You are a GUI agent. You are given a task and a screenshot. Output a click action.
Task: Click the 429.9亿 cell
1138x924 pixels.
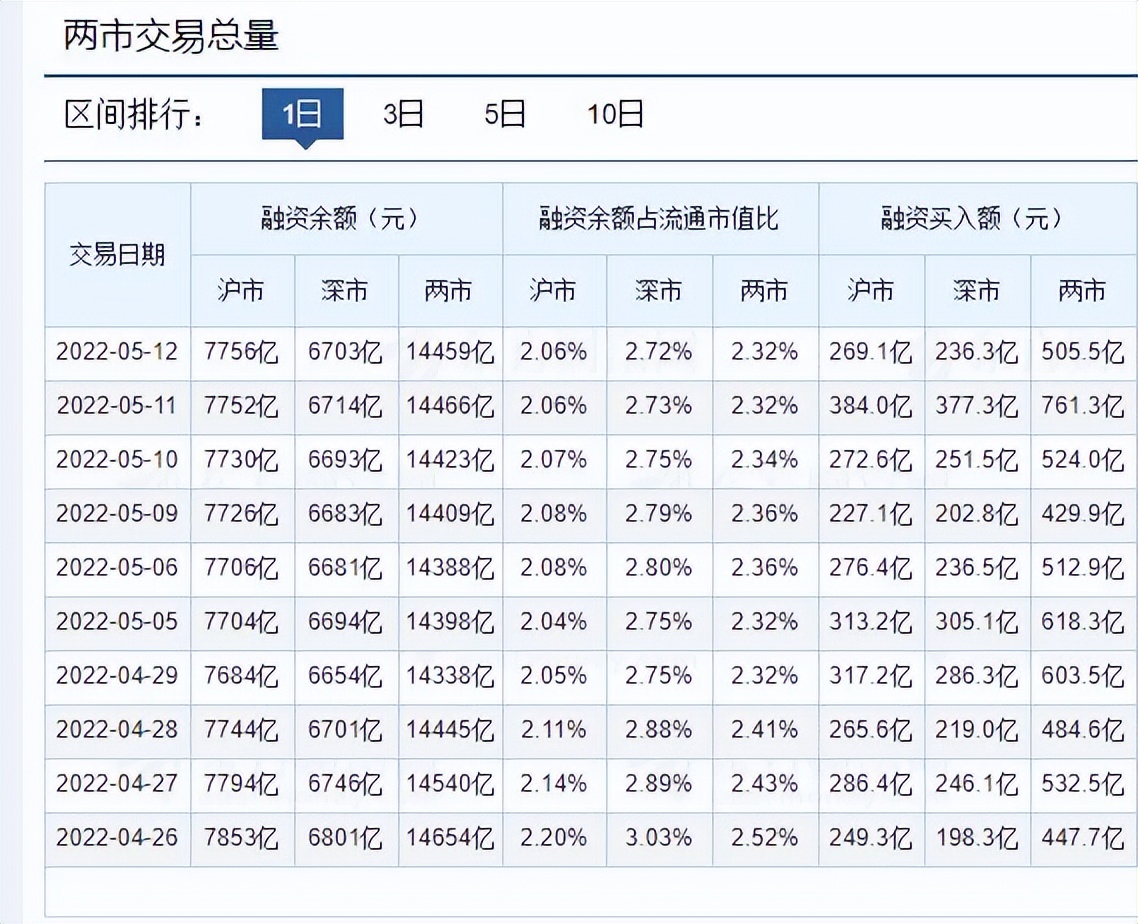tap(1083, 515)
